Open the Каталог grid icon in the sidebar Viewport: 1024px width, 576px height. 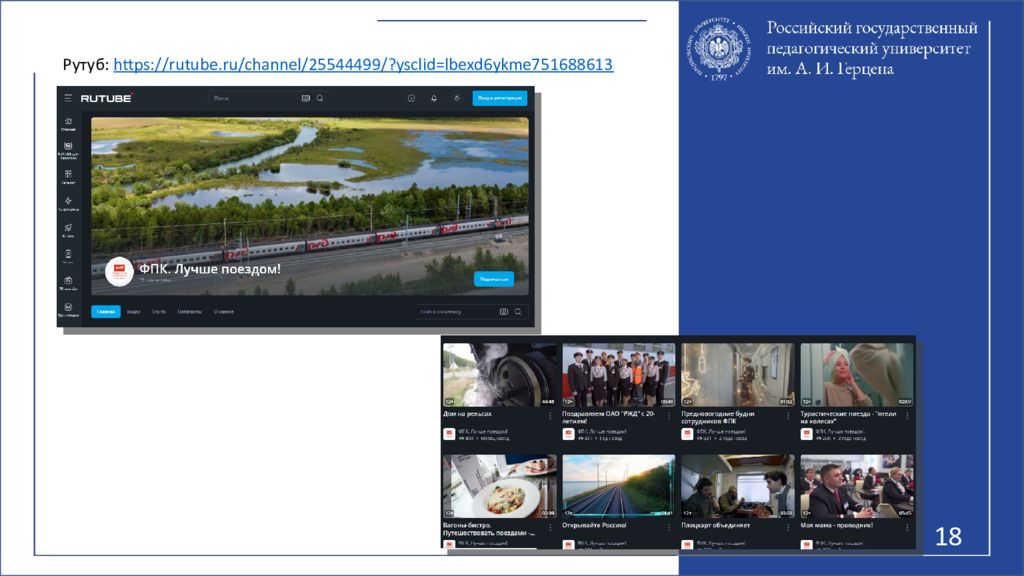pos(68,174)
